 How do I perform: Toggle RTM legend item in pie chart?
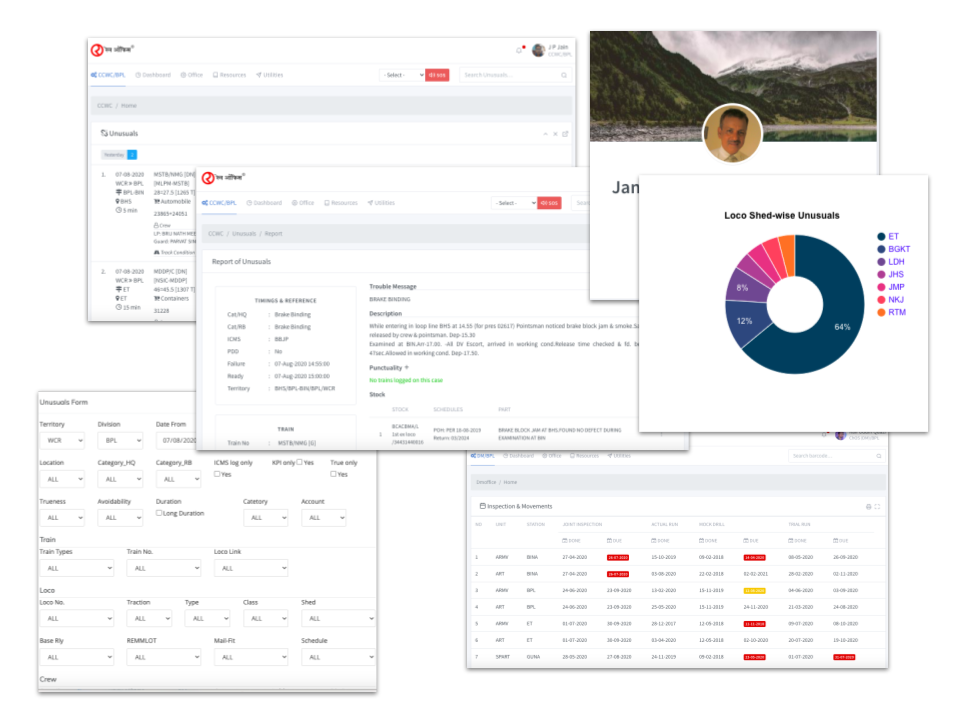tap(891, 312)
